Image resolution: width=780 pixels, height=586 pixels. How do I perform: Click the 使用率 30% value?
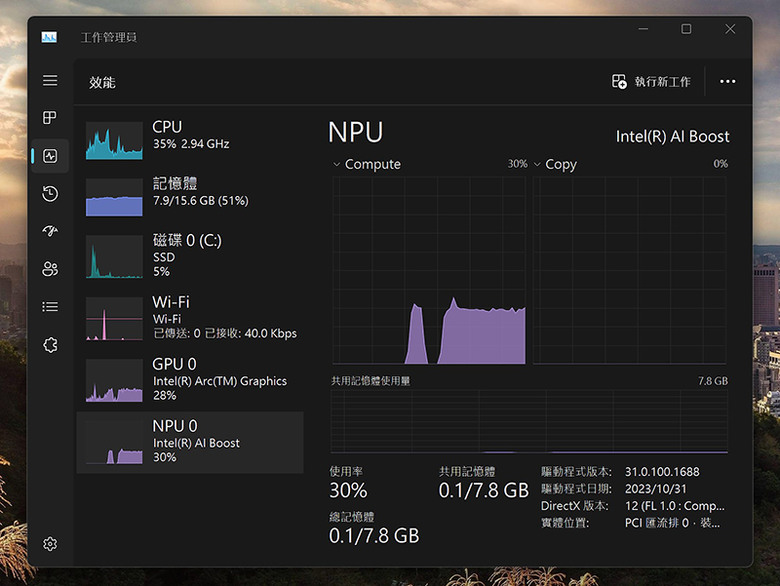point(348,490)
